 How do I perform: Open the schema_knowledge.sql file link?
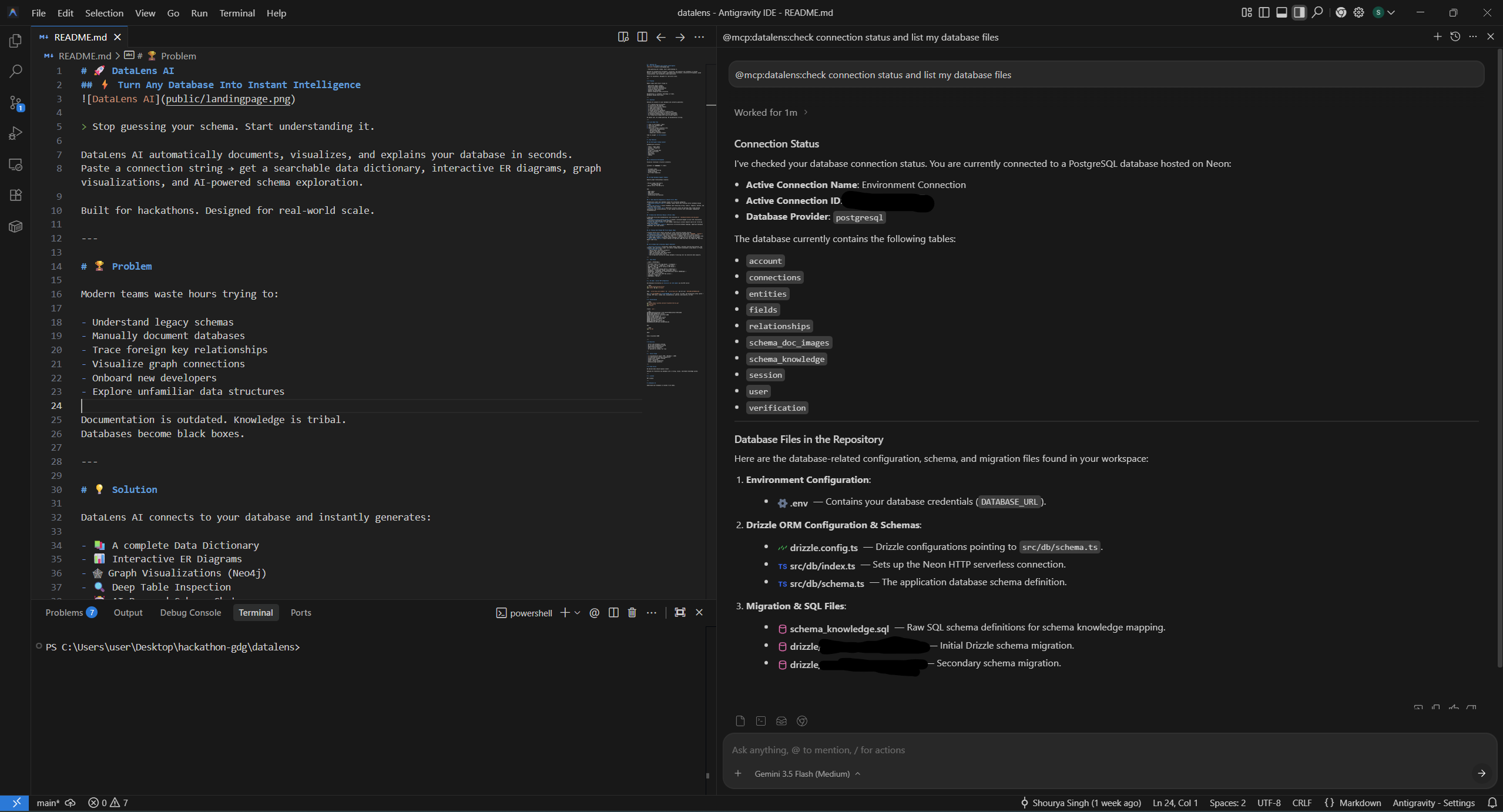[838, 628]
